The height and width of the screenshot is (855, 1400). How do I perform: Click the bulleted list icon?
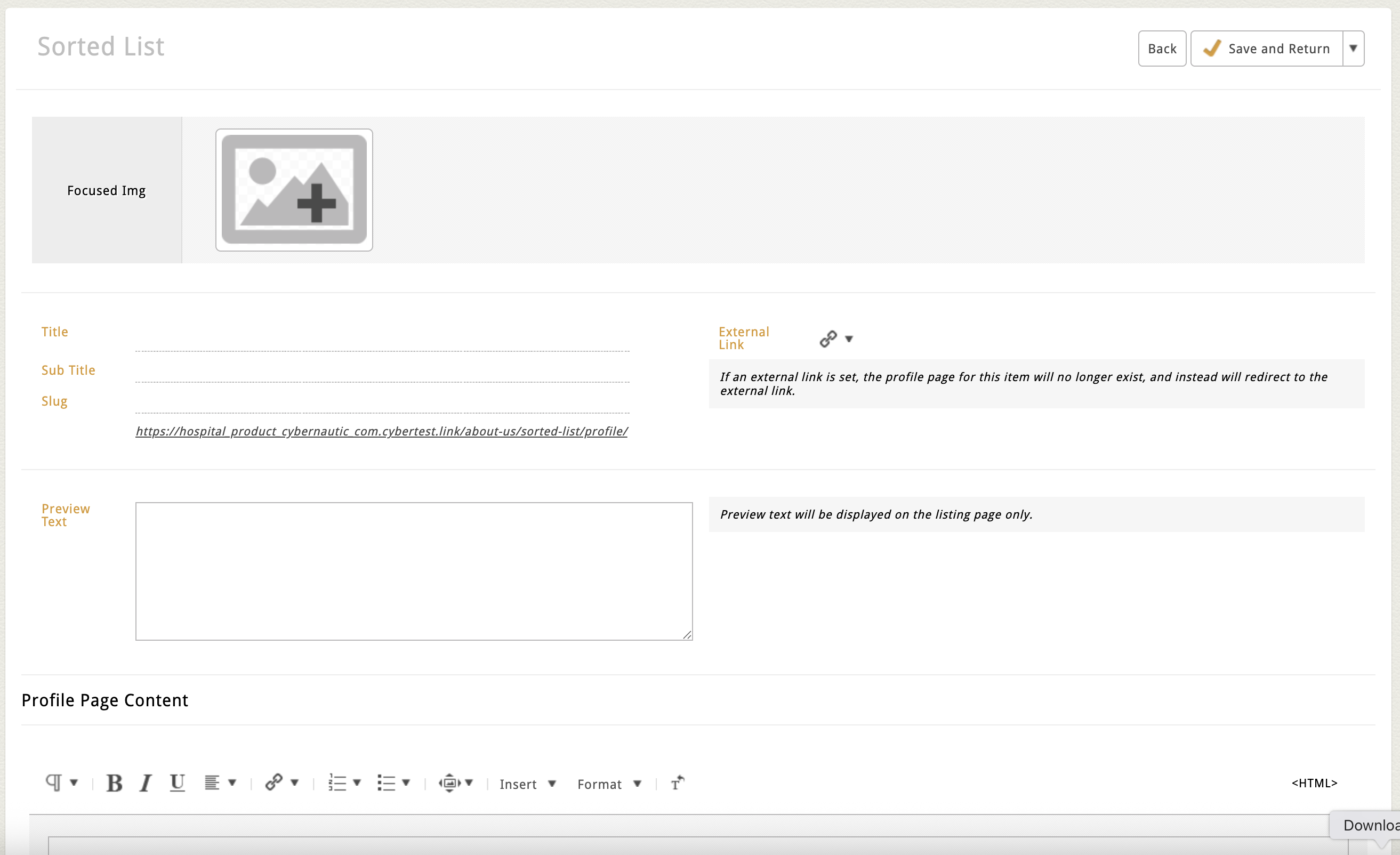[x=386, y=783]
